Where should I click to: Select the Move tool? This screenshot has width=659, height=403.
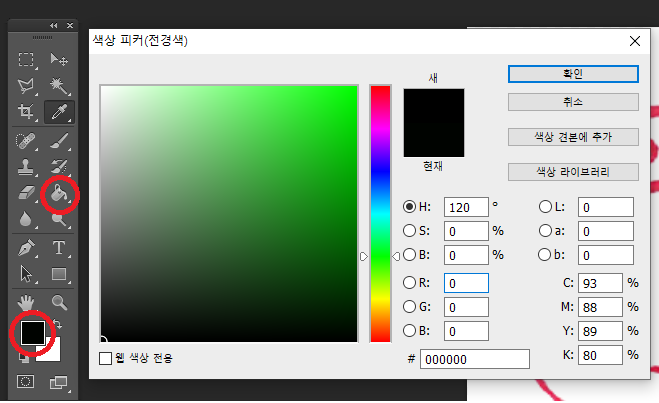[59, 59]
